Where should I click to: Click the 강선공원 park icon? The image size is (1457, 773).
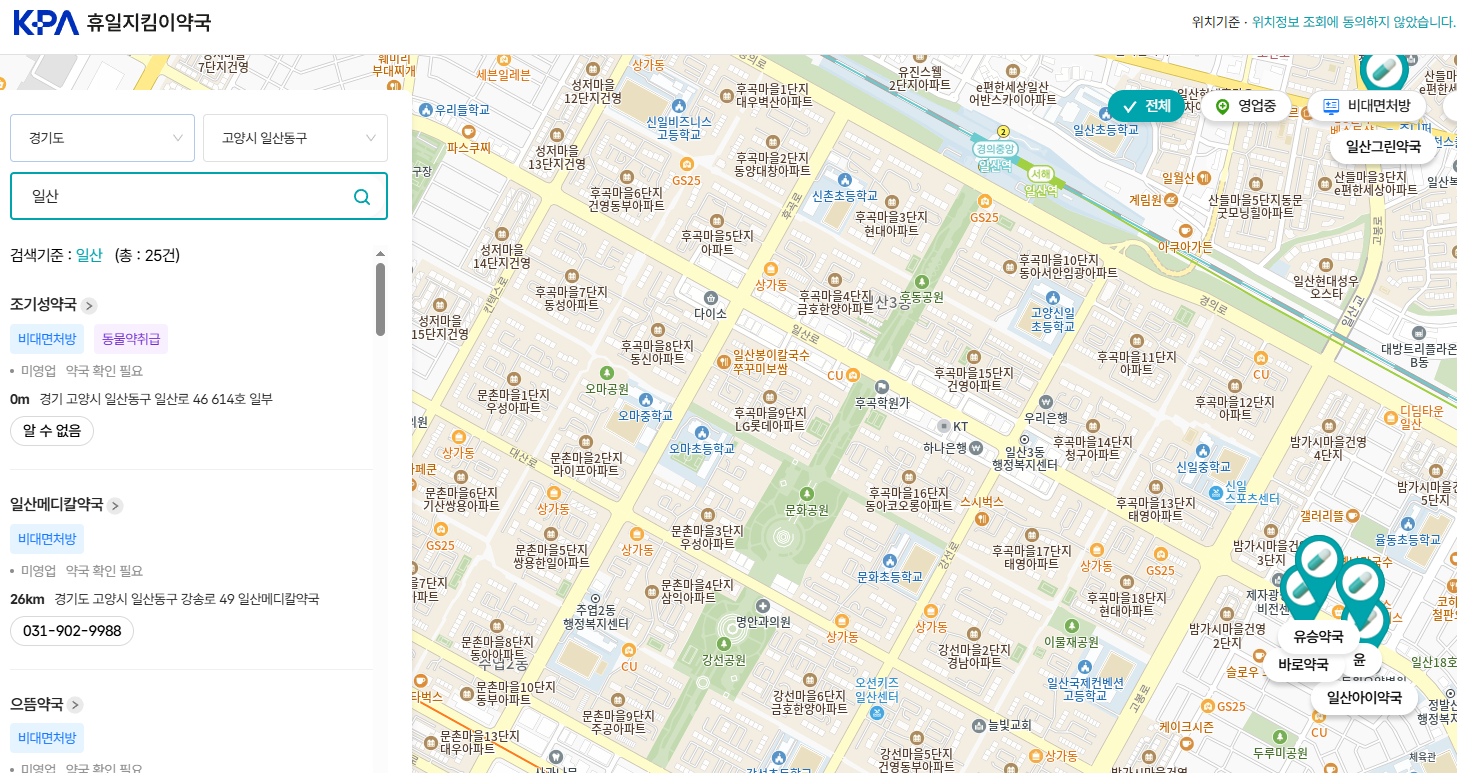pos(724,644)
